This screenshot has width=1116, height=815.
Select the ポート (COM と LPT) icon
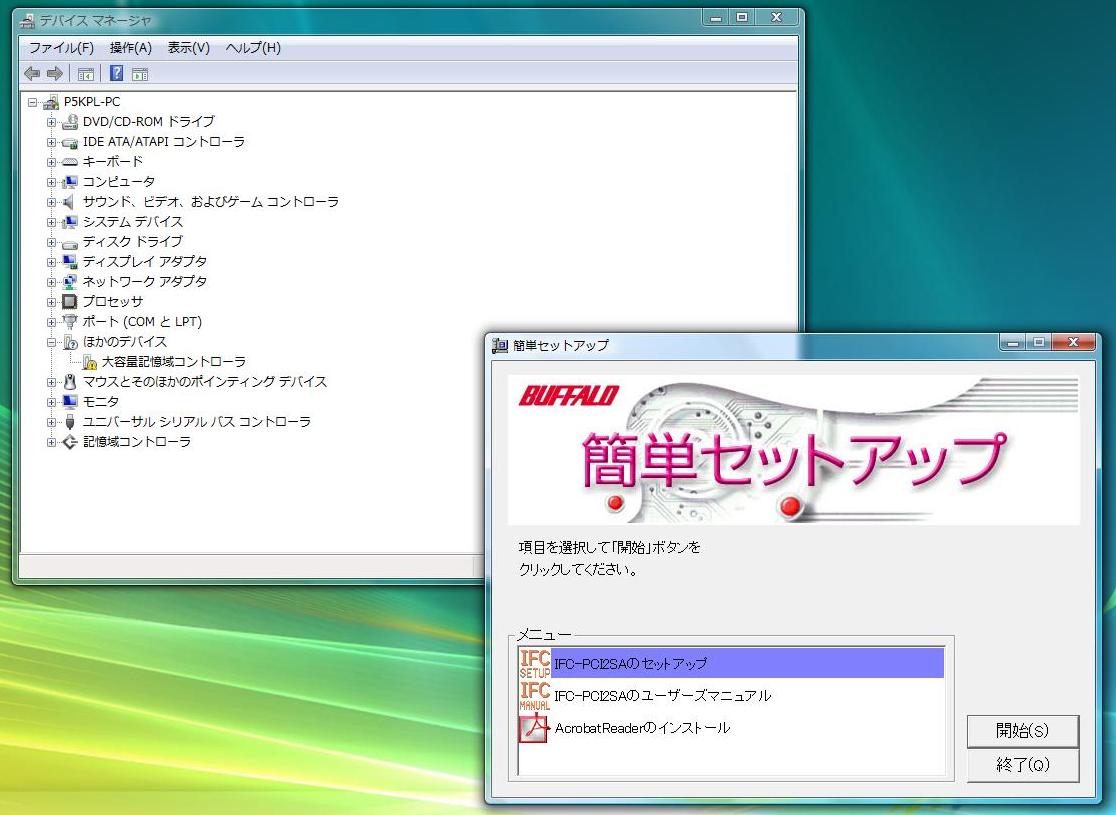coord(70,322)
